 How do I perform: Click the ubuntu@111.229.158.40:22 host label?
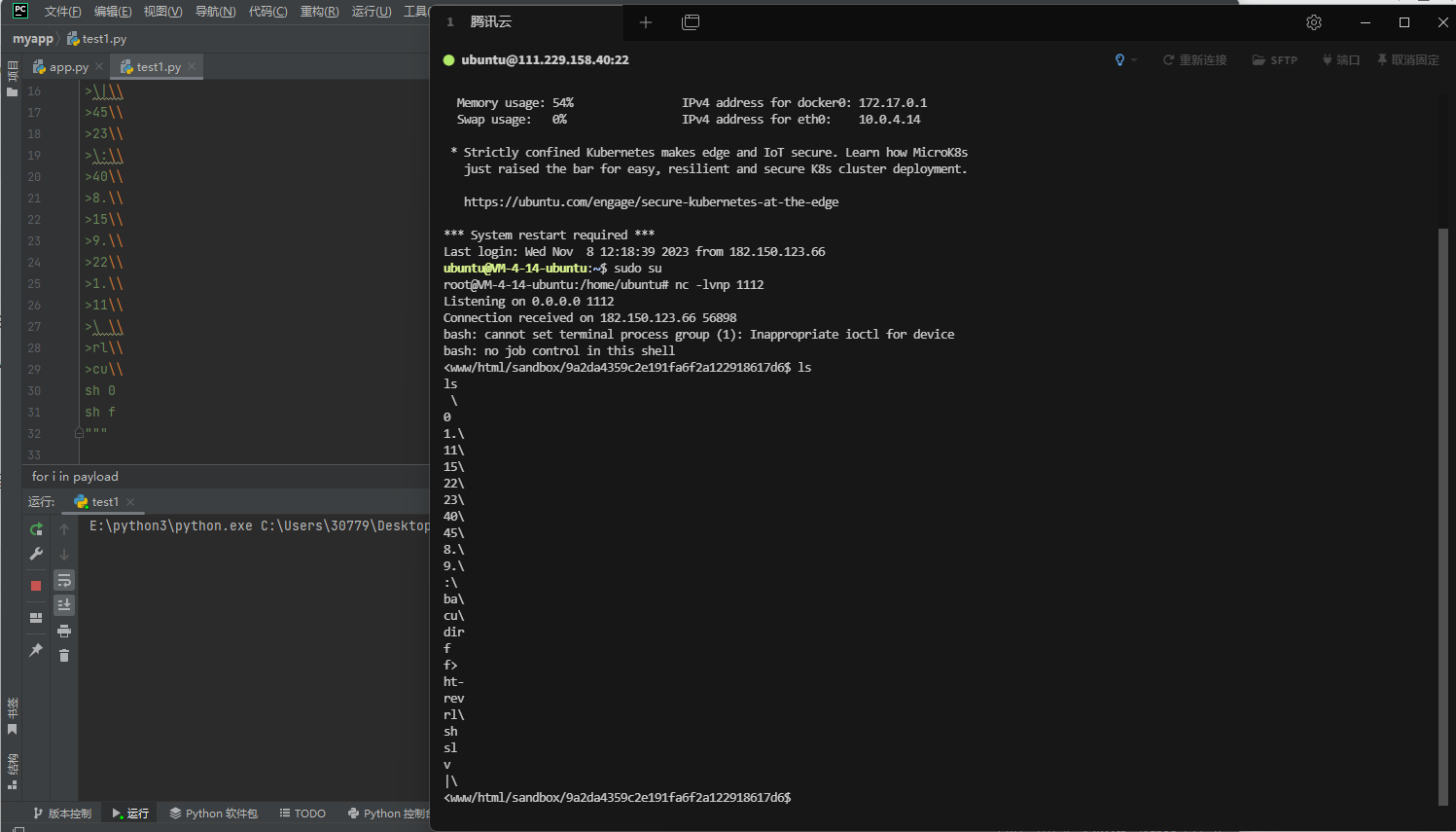545,60
